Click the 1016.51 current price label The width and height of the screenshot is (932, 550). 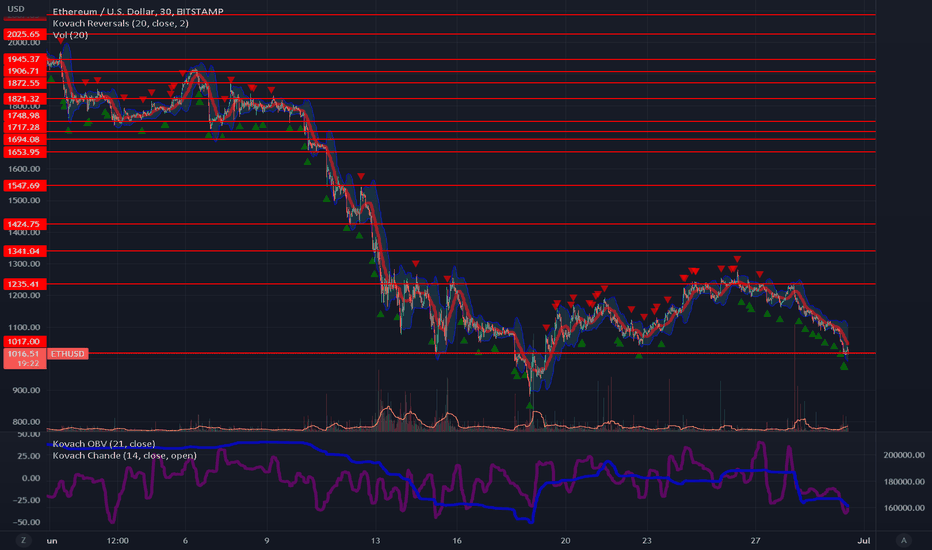24,354
